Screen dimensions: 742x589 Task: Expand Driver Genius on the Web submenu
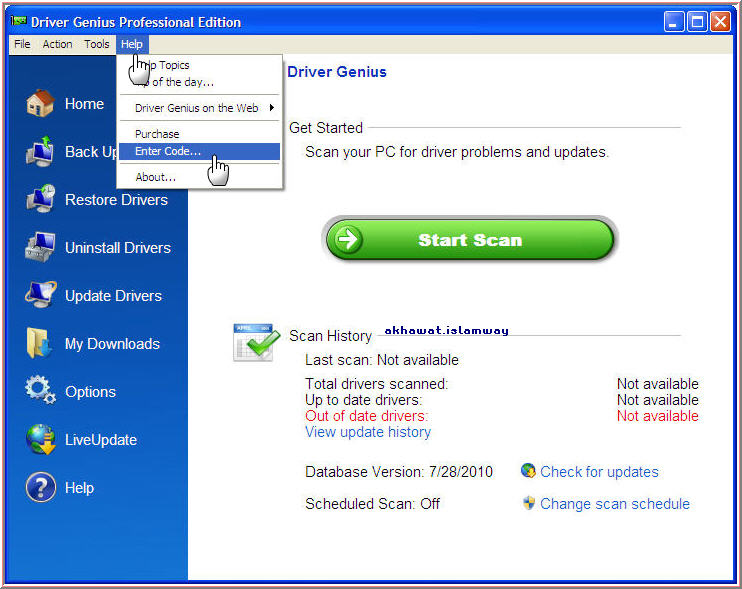tap(200, 108)
